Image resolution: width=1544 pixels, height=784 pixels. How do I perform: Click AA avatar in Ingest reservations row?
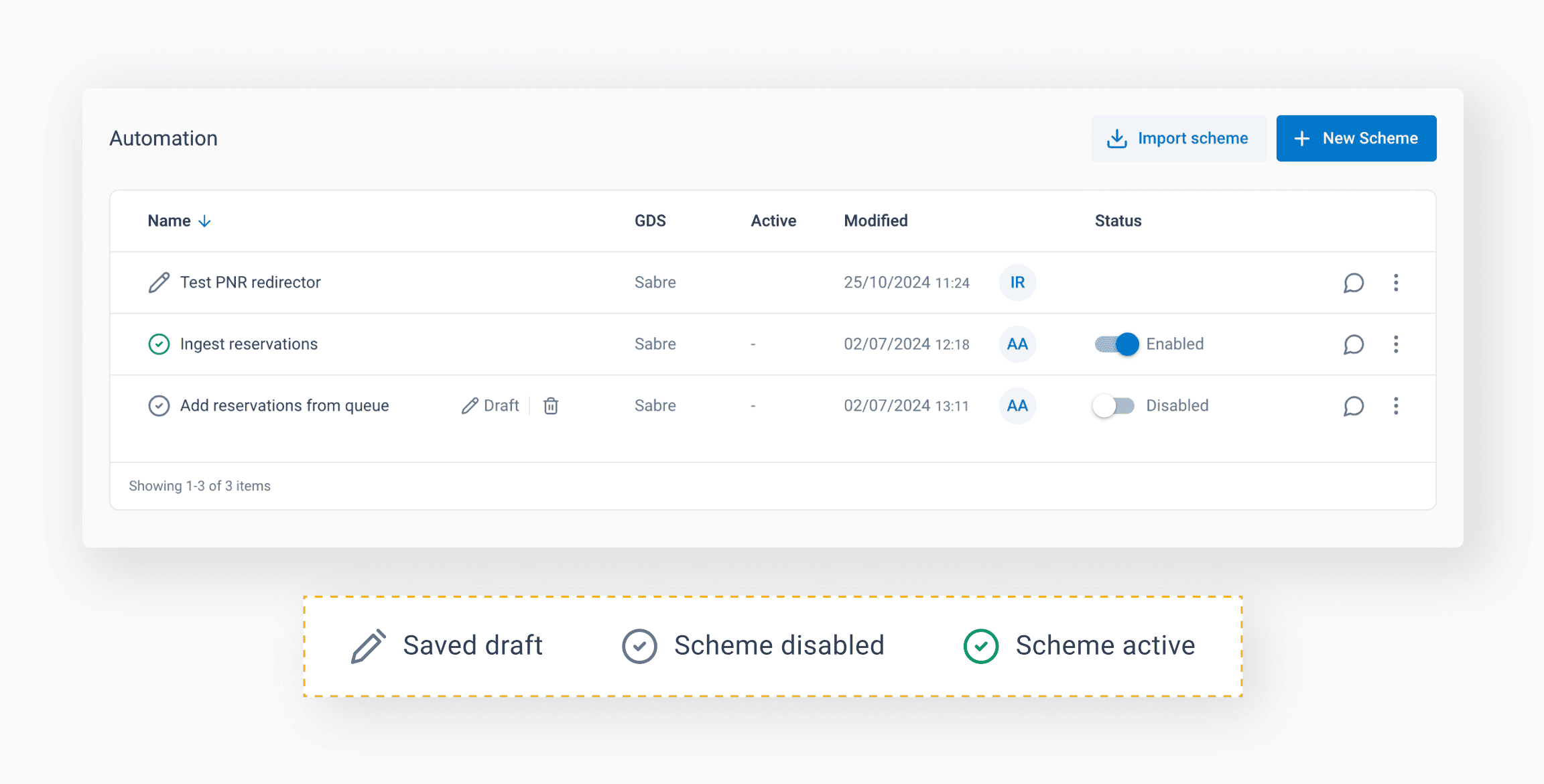1017,344
